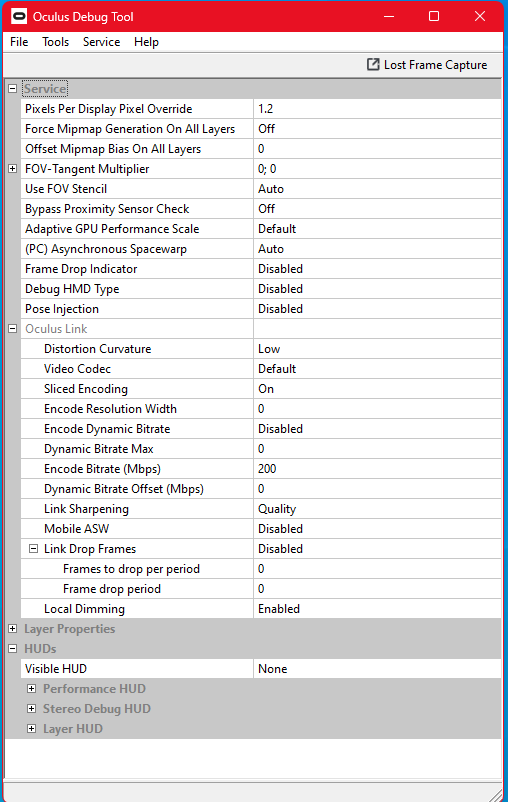Edit Encode Resolution Width value
508x802 pixels.
click(x=377, y=408)
